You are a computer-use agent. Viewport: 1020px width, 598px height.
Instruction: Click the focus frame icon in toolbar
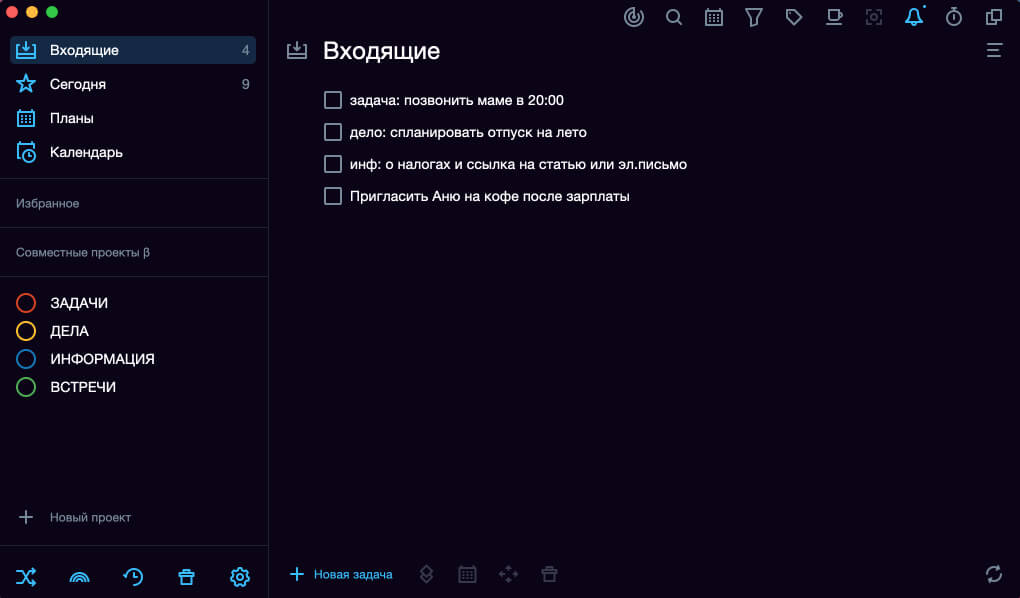coord(874,17)
